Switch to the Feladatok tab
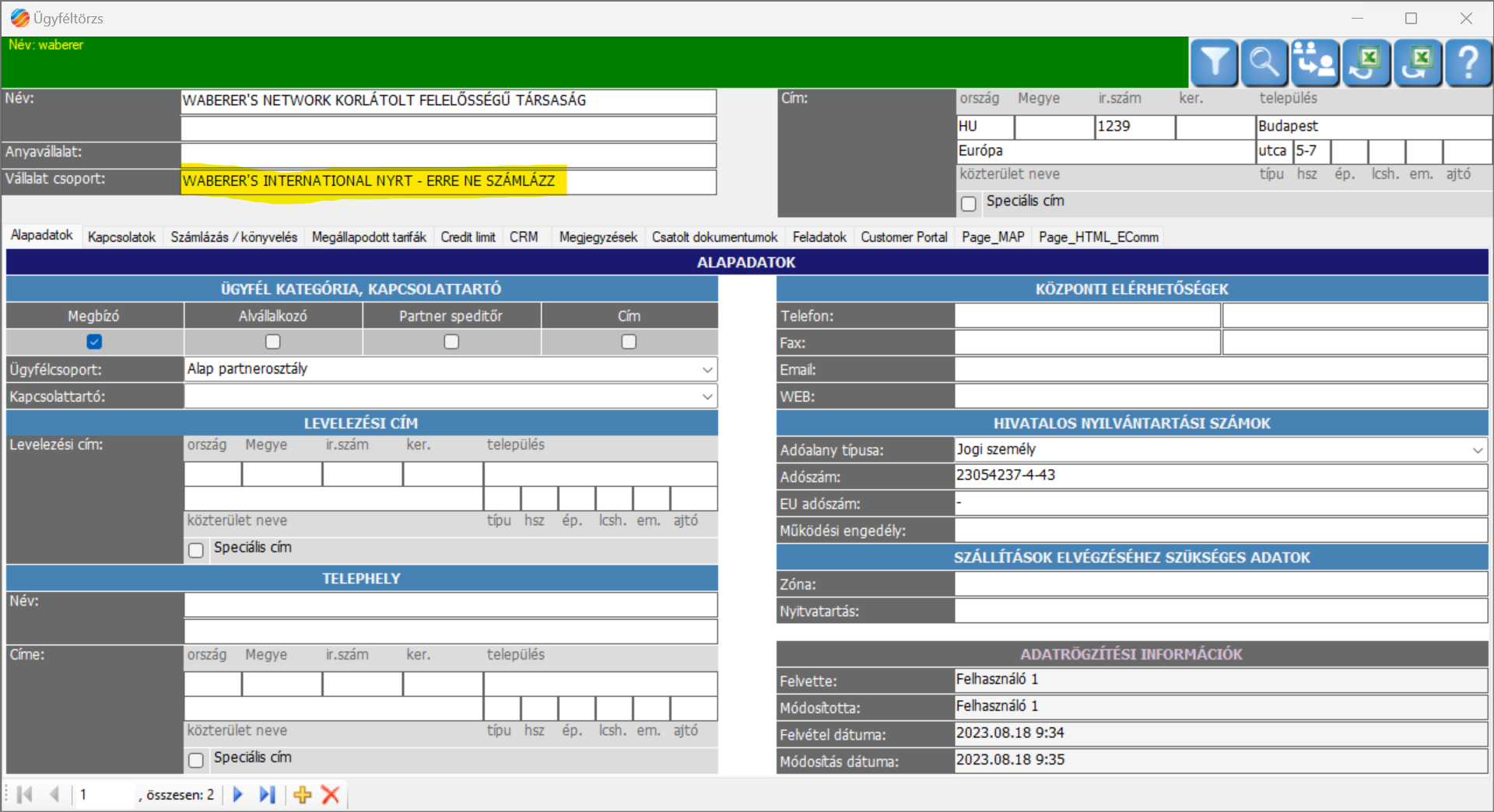 [x=819, y=236]
